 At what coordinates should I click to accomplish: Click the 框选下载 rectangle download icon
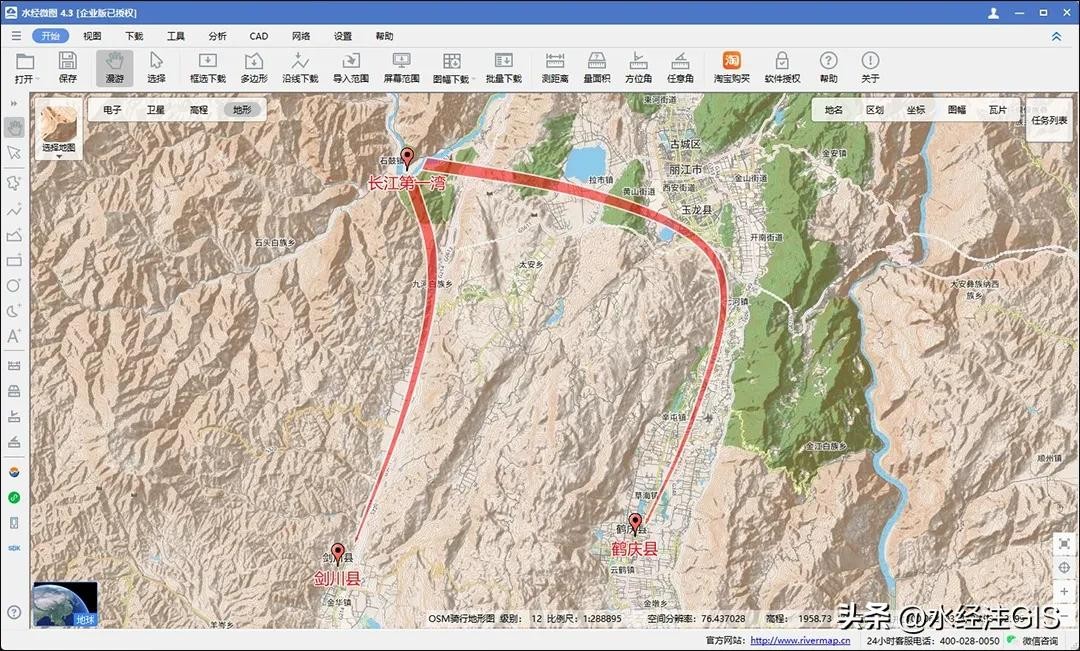pyautogui.click(x=207, y=66)
